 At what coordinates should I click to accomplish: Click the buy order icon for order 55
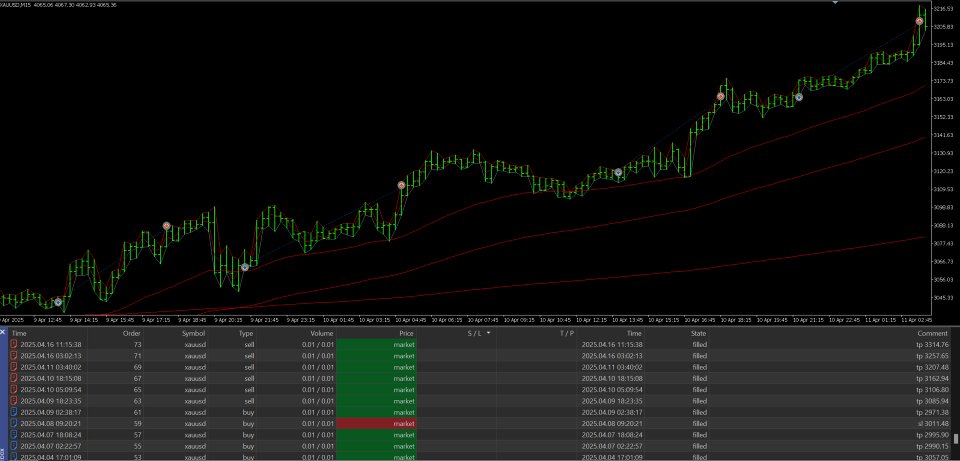[14, 446]
